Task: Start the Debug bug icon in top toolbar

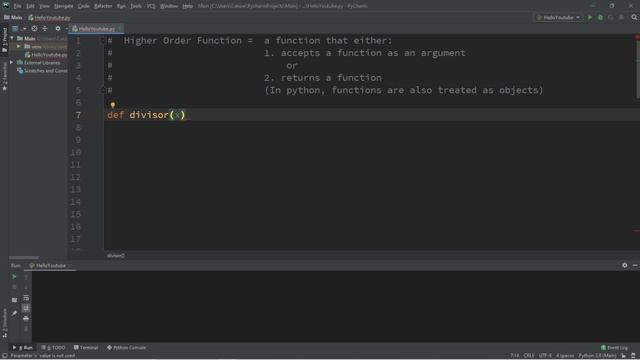Action: 600,18
